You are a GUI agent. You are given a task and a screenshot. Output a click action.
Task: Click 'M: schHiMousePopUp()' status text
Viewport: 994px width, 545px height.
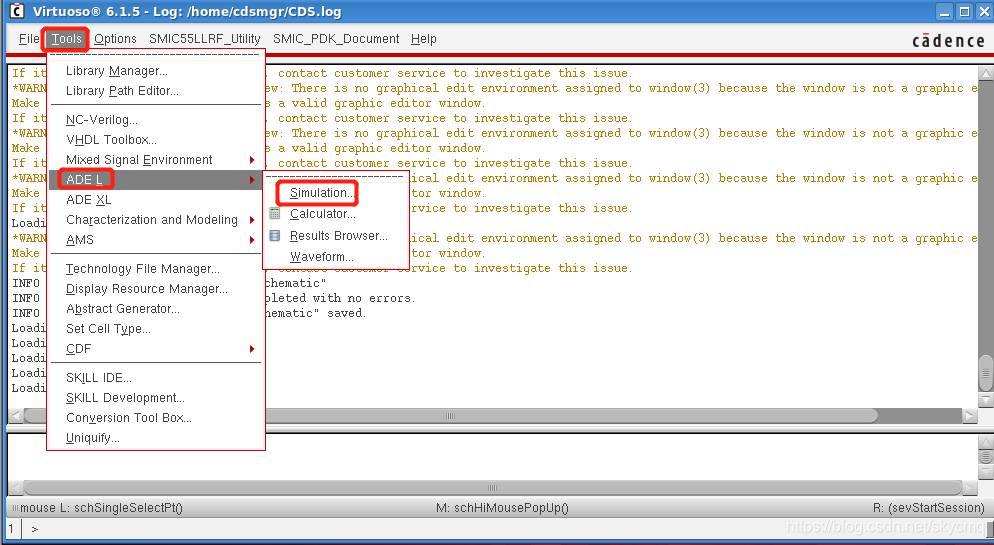point(502,508)
